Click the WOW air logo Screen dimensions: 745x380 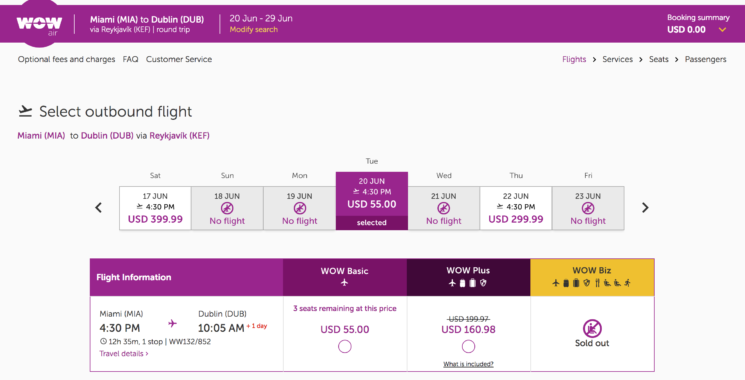coord(39,25)
